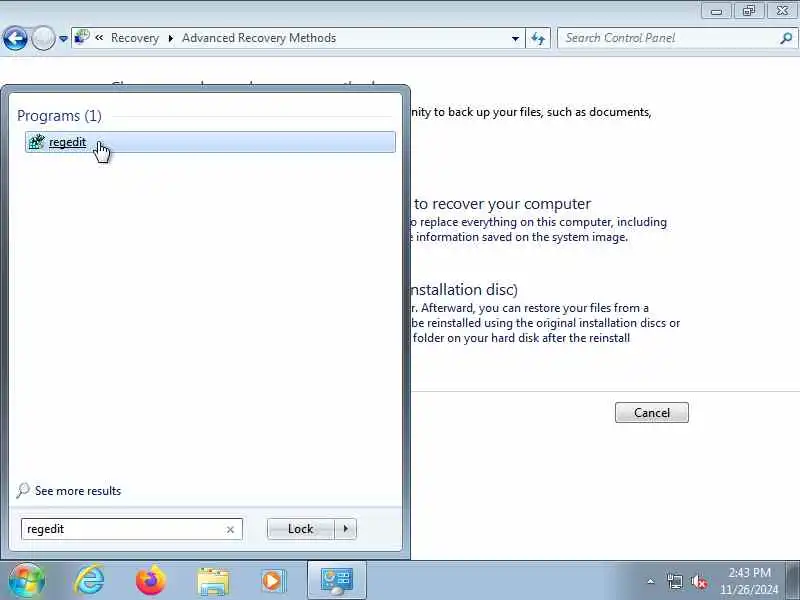Click See more results link

point(78,491)
